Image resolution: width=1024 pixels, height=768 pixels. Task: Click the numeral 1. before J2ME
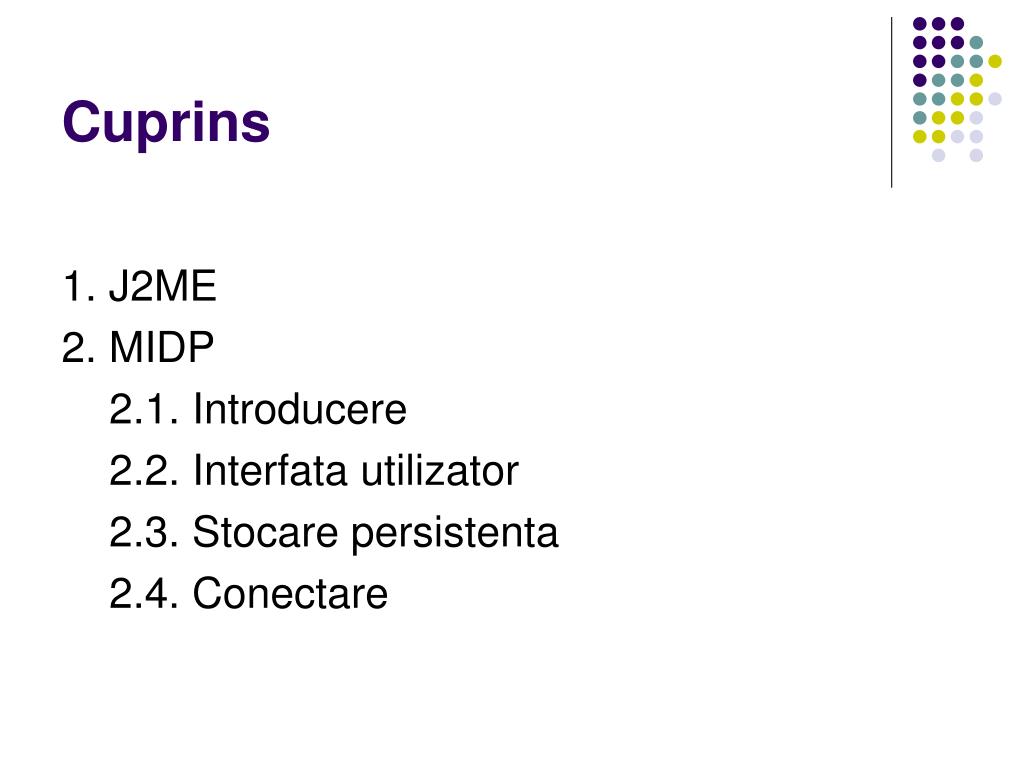pyautogui.click(x=80, y=286)
